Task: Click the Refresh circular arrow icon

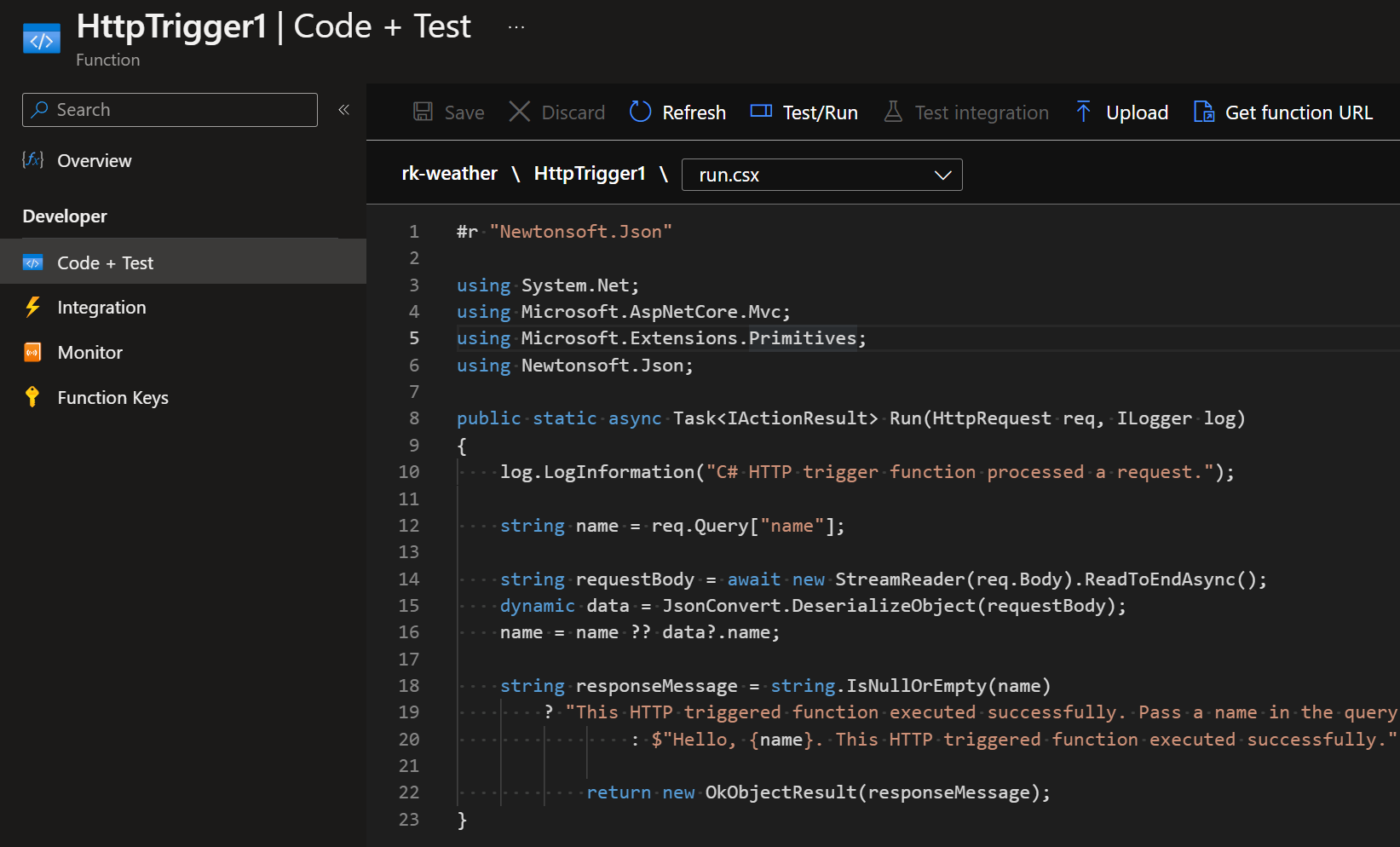Action: [x=640, y=112]
